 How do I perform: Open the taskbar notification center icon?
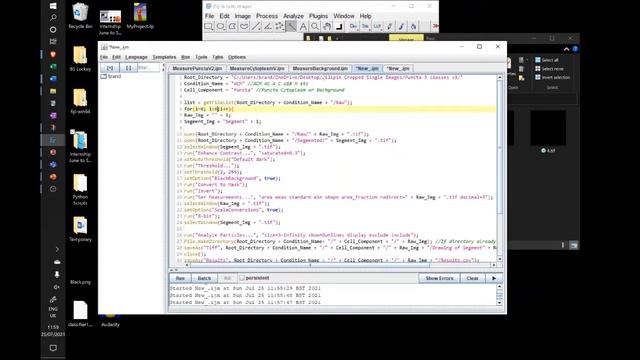coord(53,348)
